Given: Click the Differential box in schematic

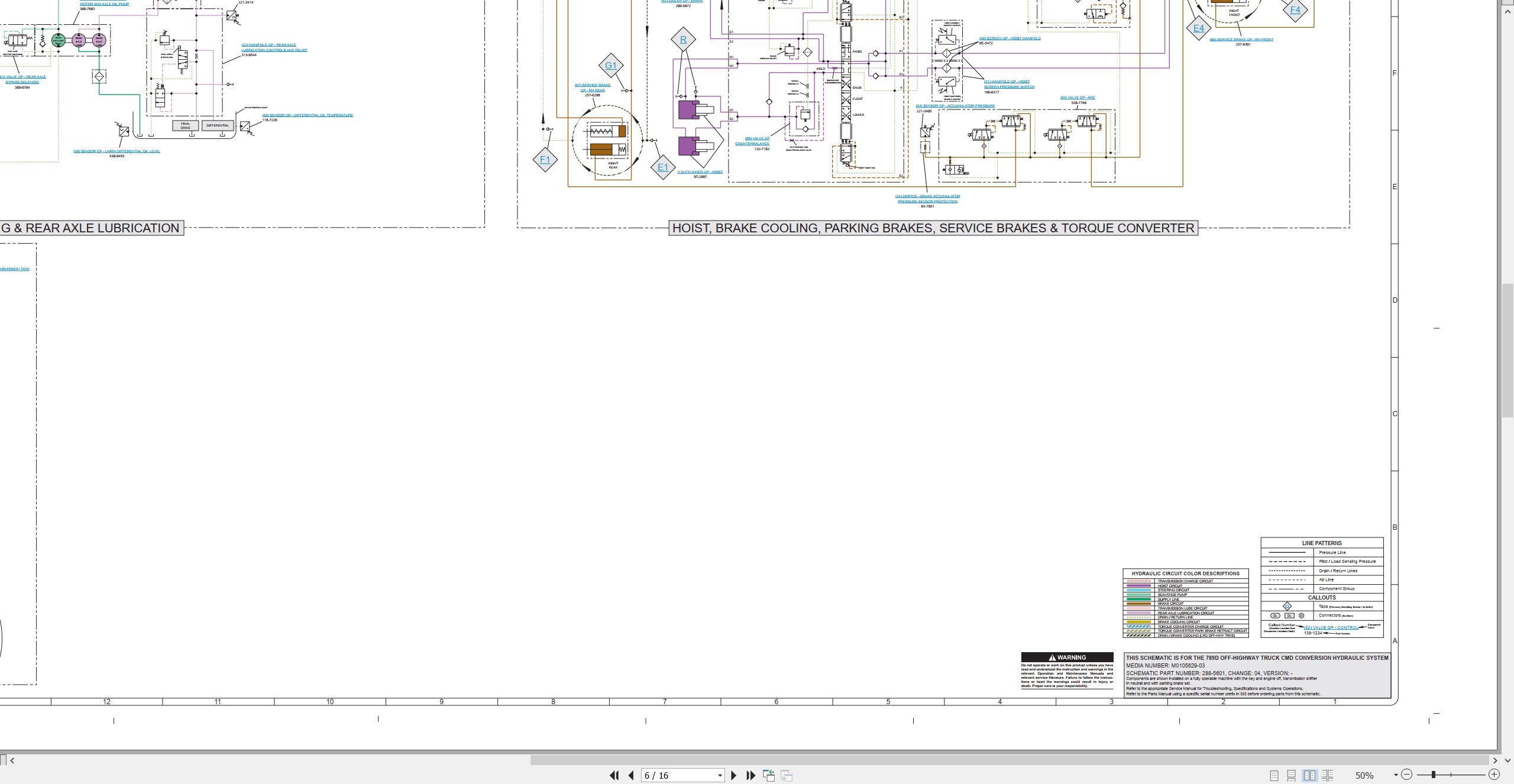Looking at the screenshot, I should coord(218,125).
